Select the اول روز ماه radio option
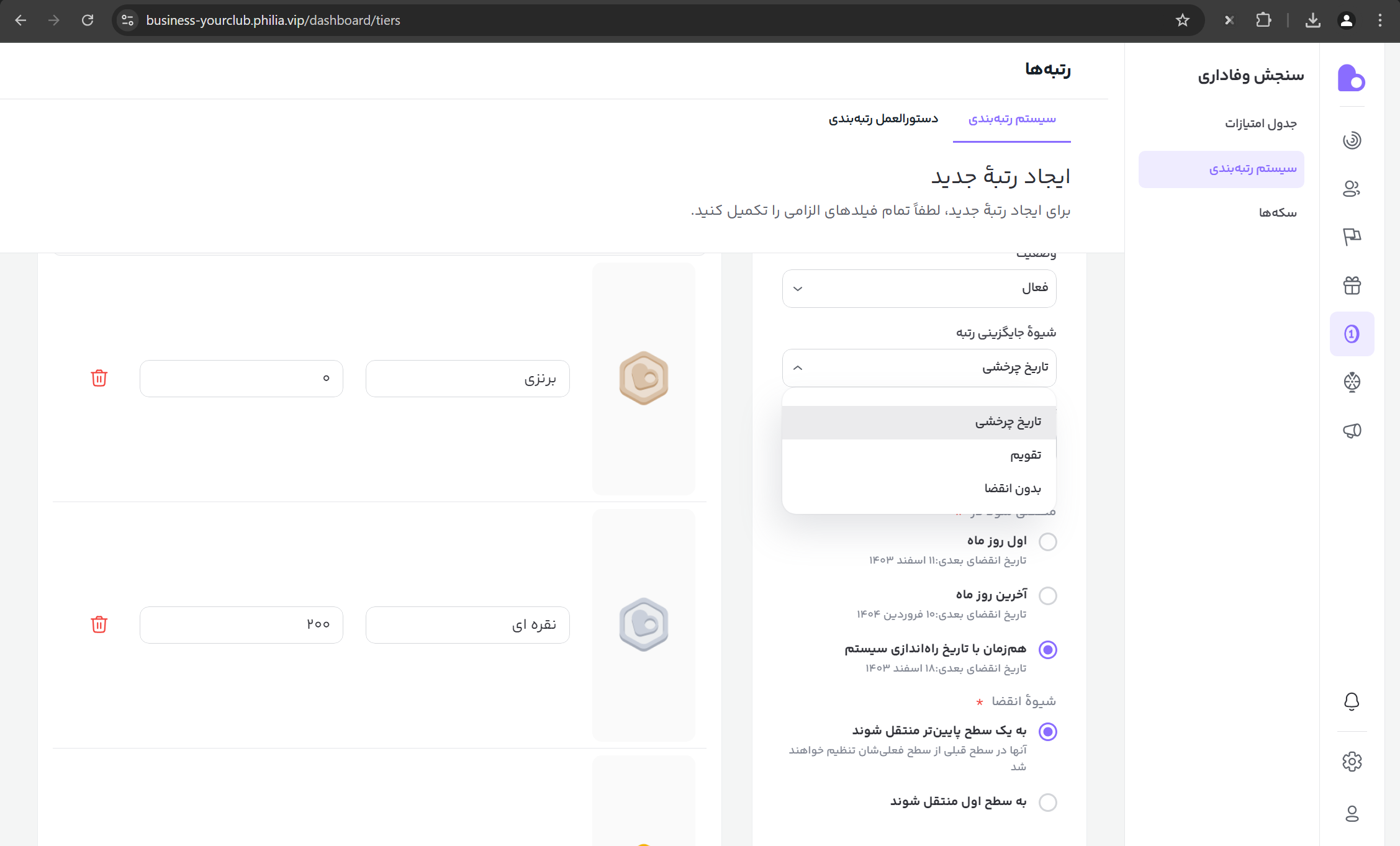The width and height of the screenshot is (1400, 846). 1048,542
